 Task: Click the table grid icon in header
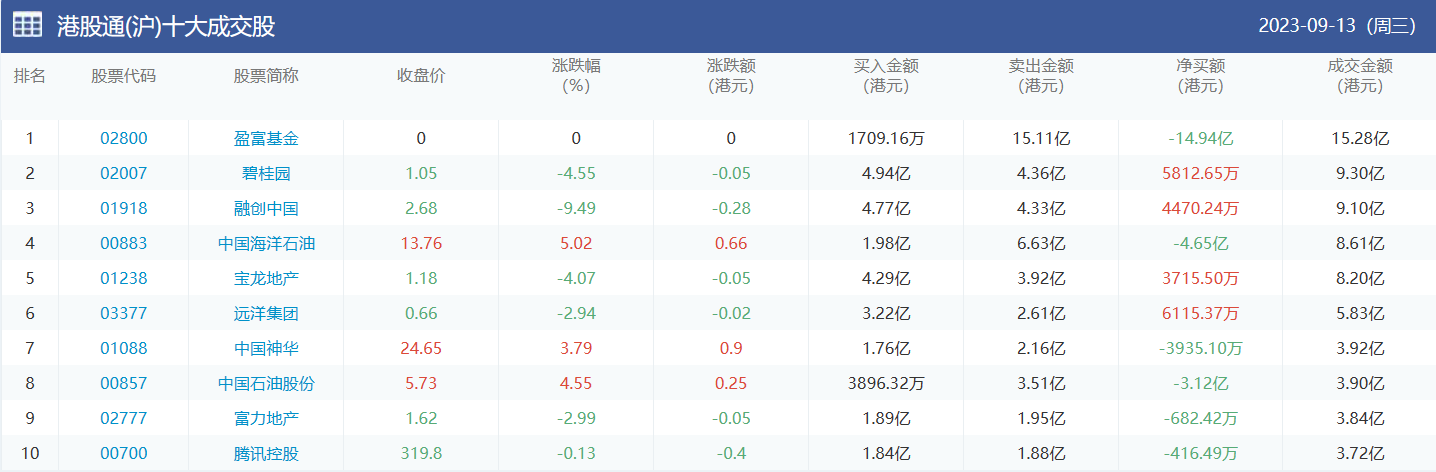click(x=27, y=26)
